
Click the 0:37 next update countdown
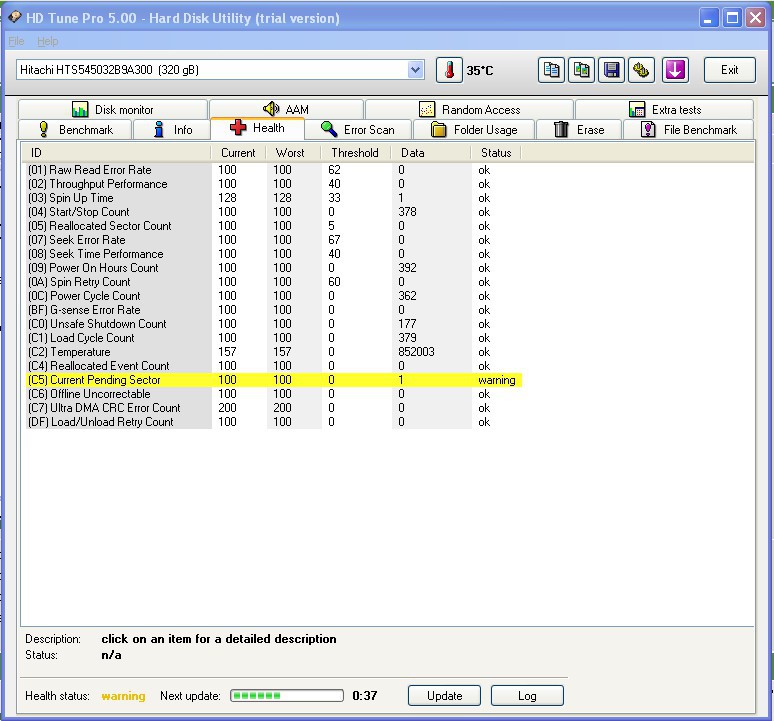coord(365,695)
